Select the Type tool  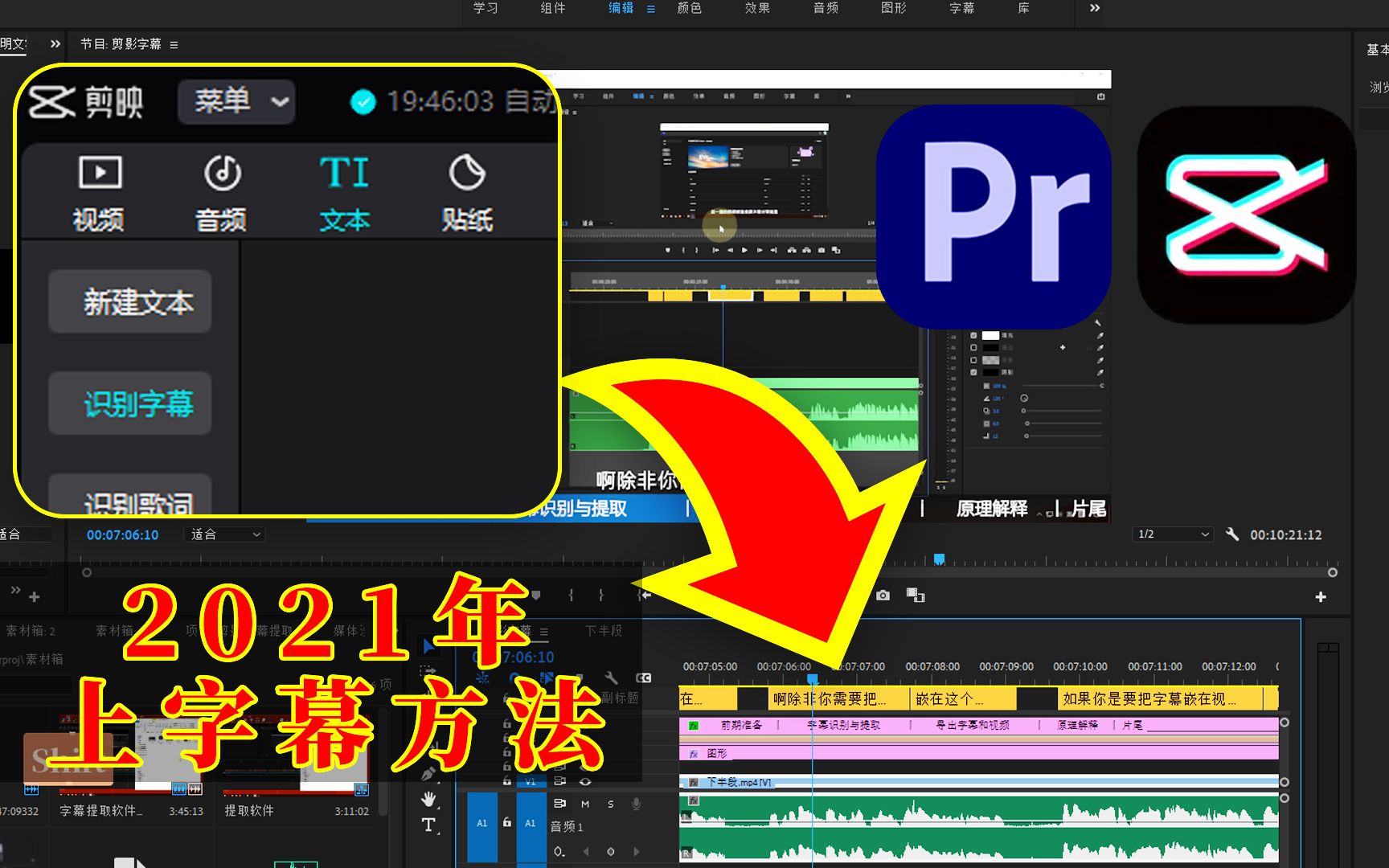tap(428, 825)
